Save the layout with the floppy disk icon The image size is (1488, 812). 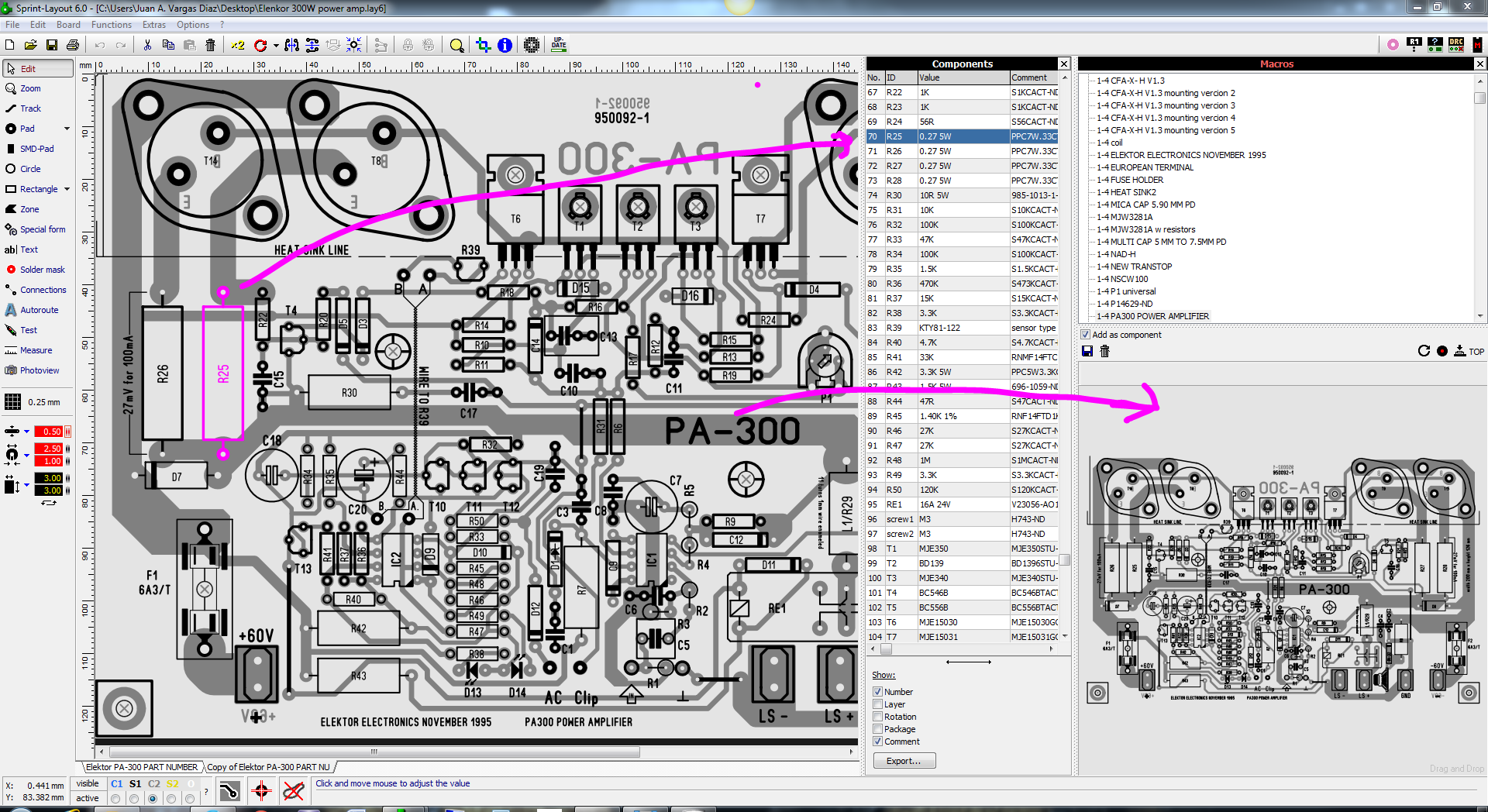[x=52, y=45]
